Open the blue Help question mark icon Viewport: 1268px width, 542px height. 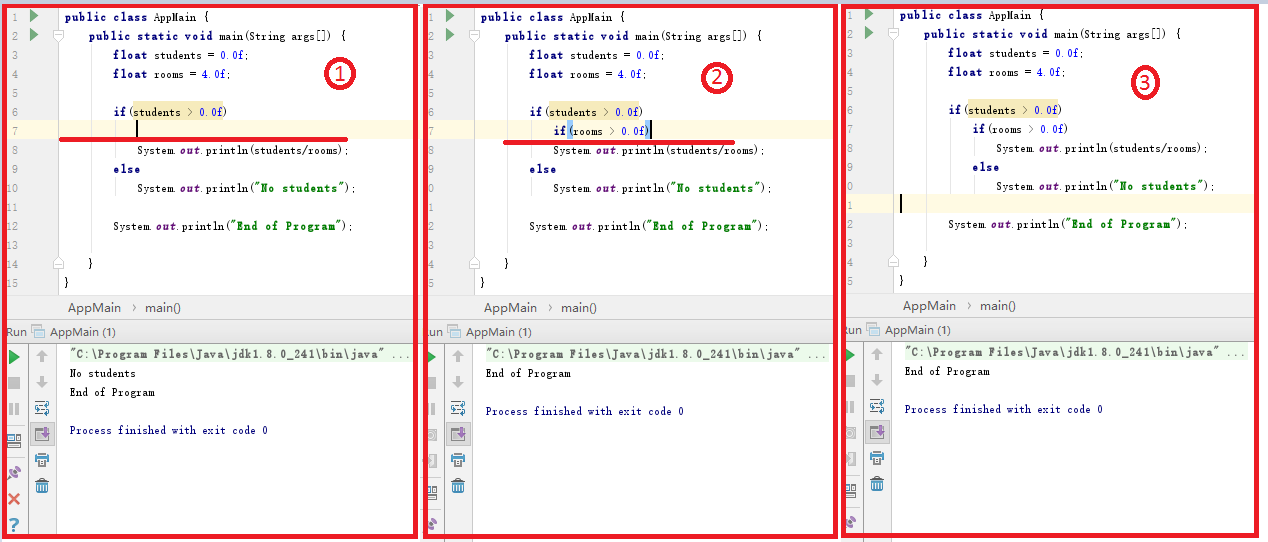coord(14,524)
